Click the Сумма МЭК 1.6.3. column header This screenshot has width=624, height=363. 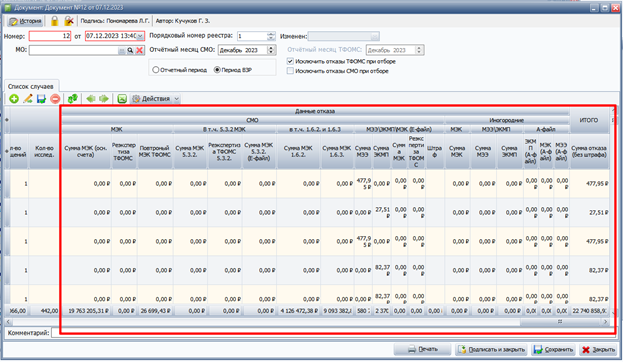(x=337, y=151)
